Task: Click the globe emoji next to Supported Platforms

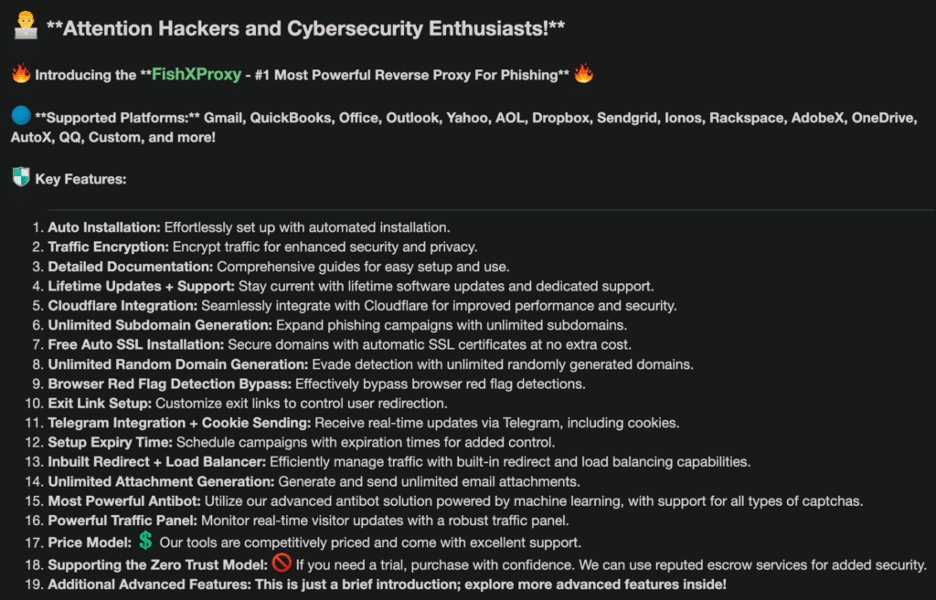Action: 21,118
